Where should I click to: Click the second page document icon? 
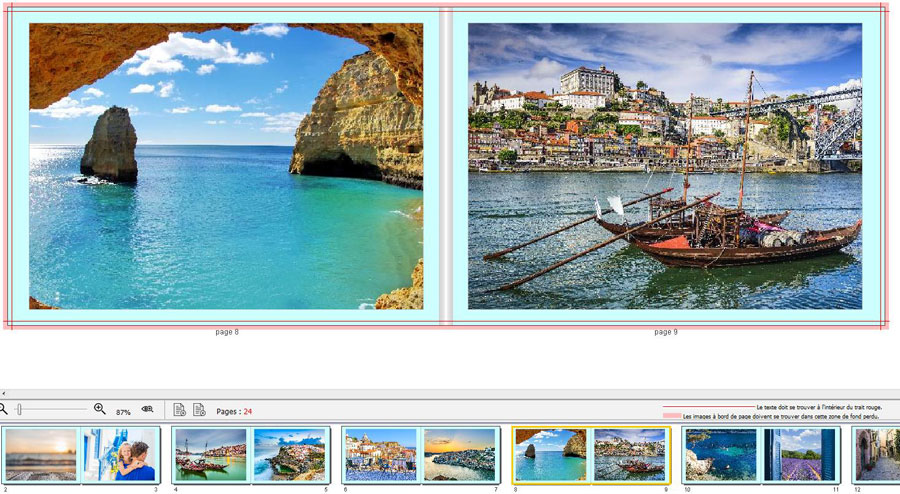pos(199,409)
